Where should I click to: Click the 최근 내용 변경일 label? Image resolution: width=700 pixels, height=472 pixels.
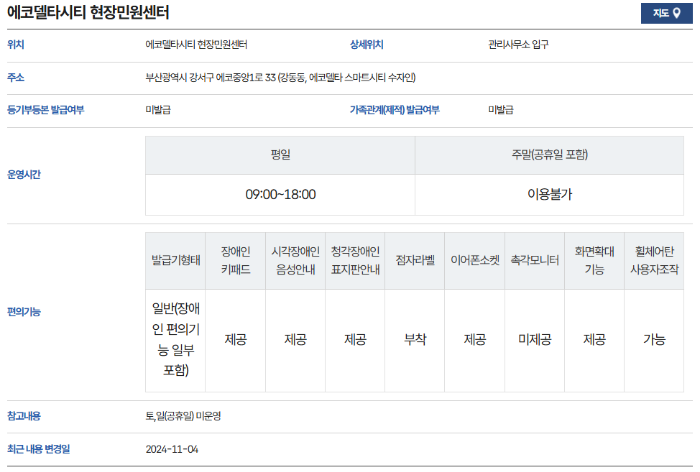pos(38,449)
